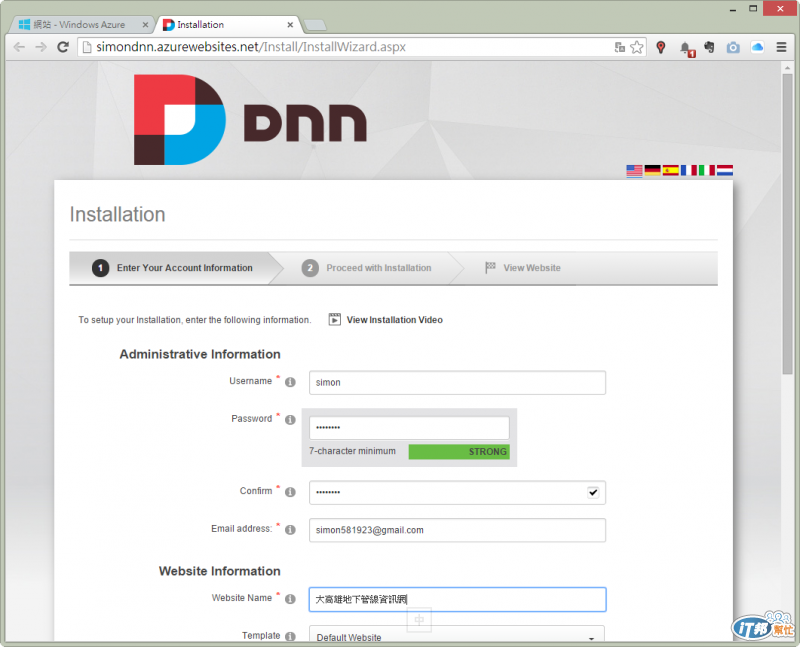Select the Italian flag language
This screenshot has width=800, height=647.
pyautogui.click(x=707, y=170)
